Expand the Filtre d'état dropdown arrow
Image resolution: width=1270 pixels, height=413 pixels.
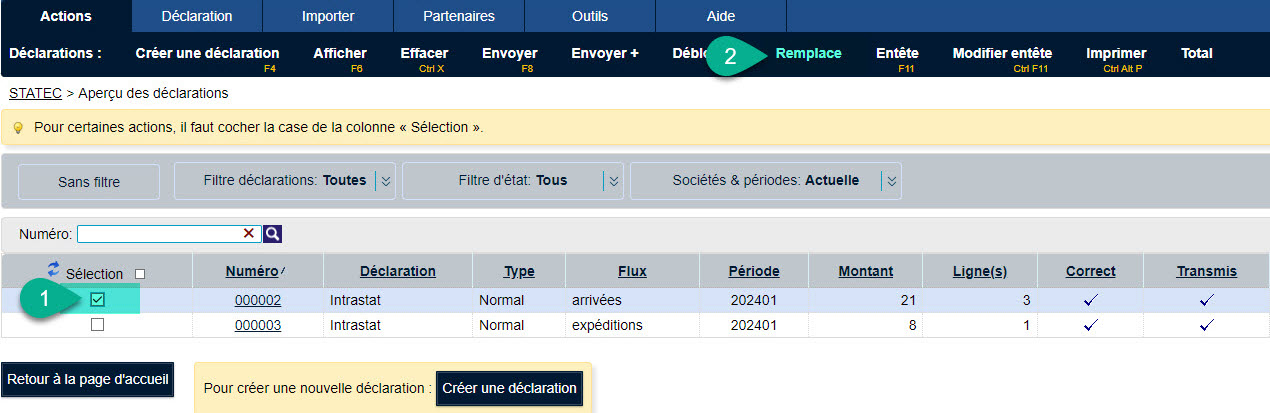pyautogui.click(x=614, y=181)
